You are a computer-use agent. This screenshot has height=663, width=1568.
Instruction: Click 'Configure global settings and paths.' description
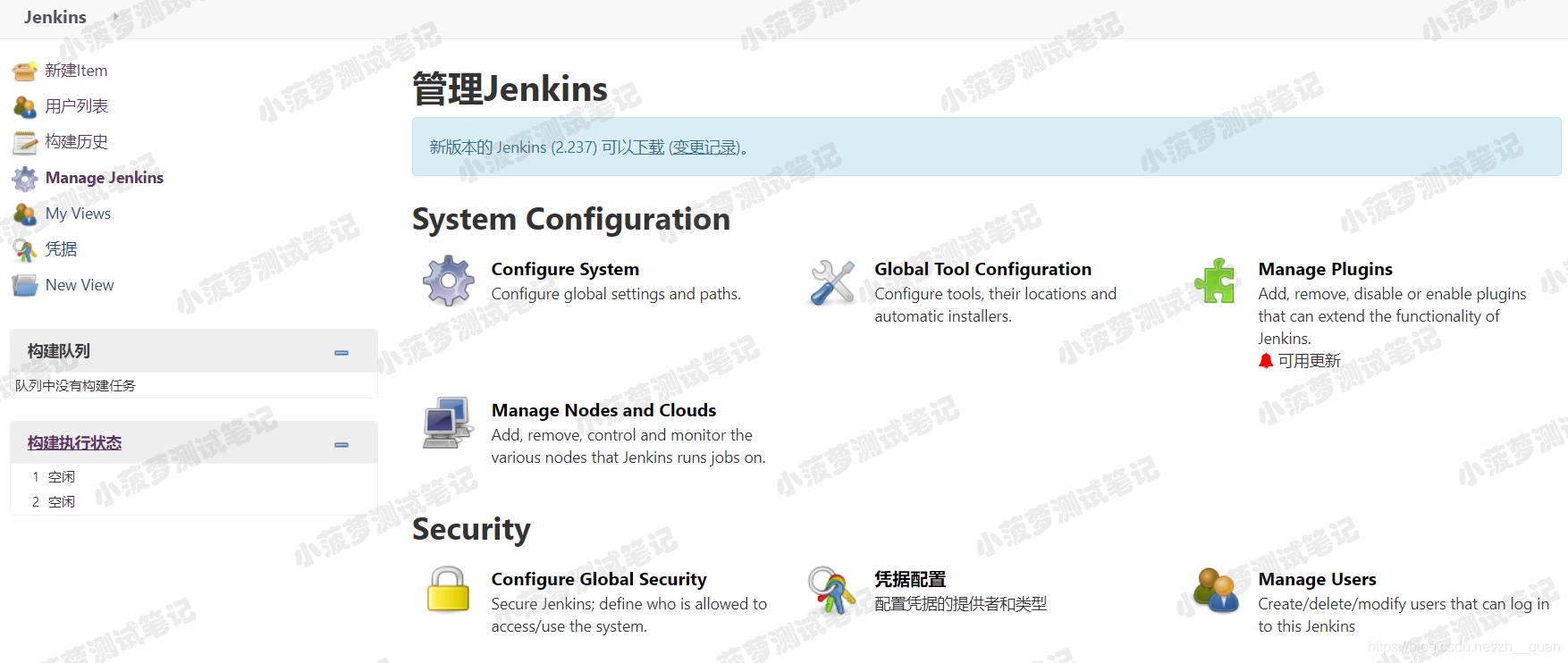pyautogui.click(x=616, y=294)
